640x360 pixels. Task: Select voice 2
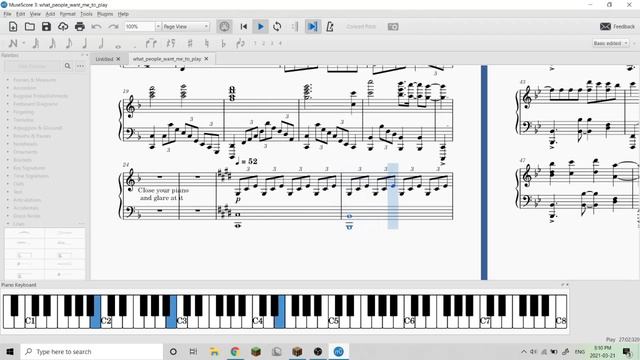coord(264,43)
